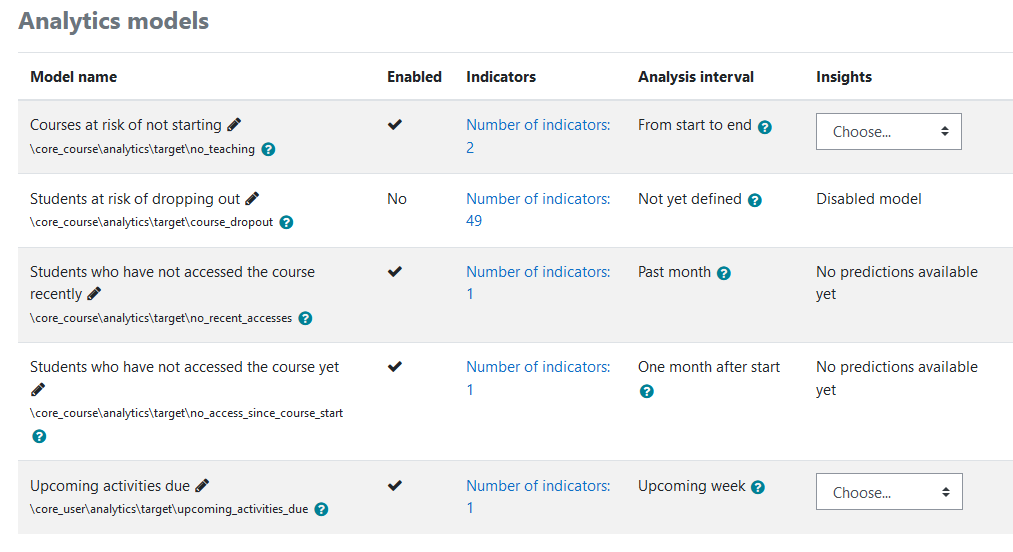This screenshot has height=552, width=1013.
Task: Click pencil icon for 'not accessed the course yet' model
Action: click(38, 390)
